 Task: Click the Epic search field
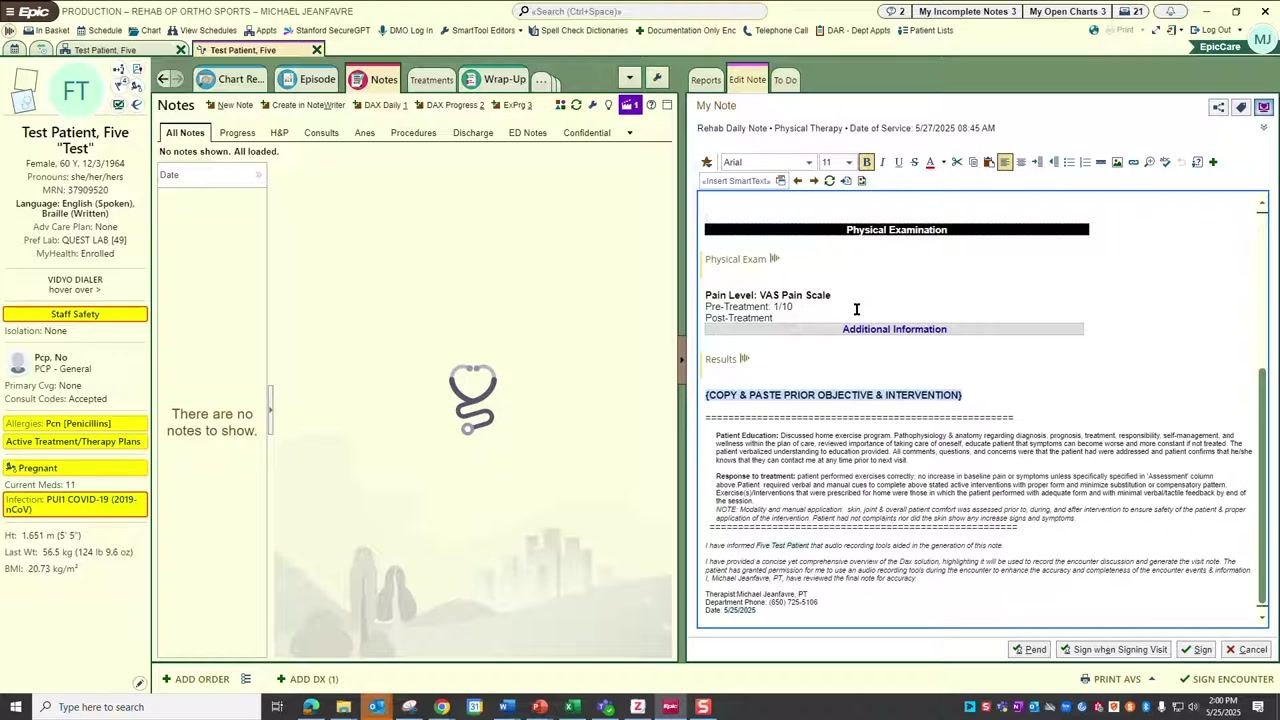pyautogui.click(x=640, y=11)
